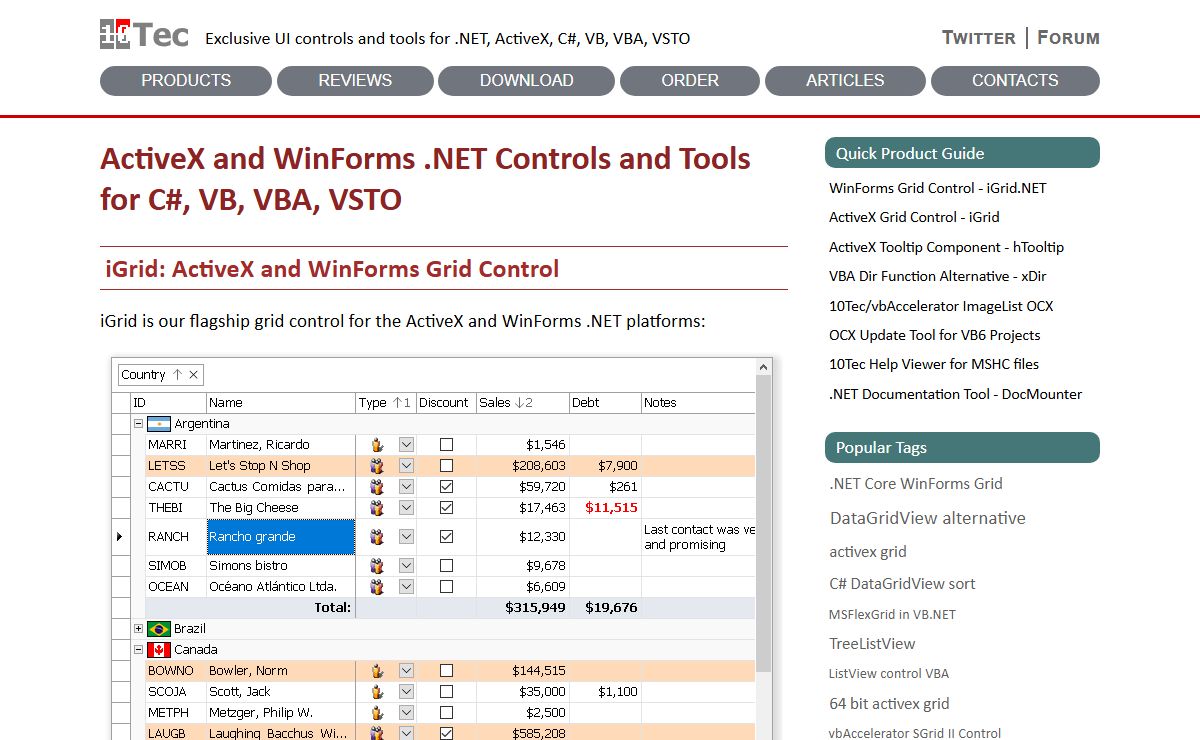Viewport: 1200px width, 740px height.
Task: Collapse the Argentina group
Action: click(x=139, y=424)
